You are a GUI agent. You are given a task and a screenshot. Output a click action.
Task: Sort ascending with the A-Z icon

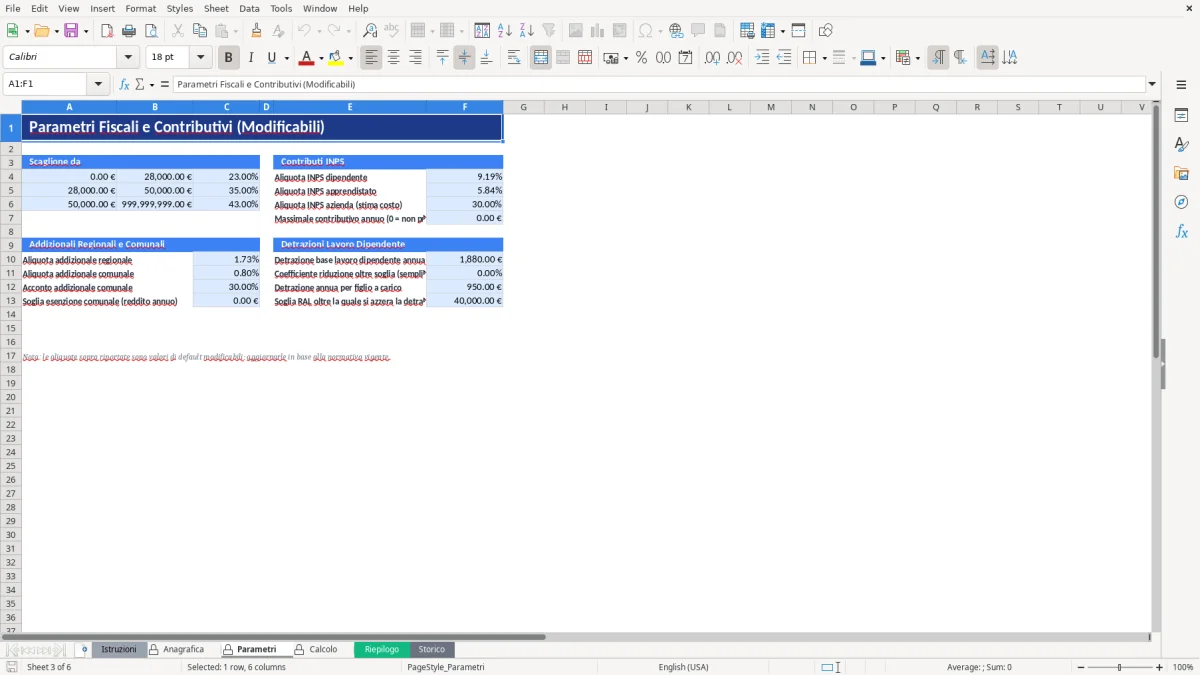pos(505,31)
